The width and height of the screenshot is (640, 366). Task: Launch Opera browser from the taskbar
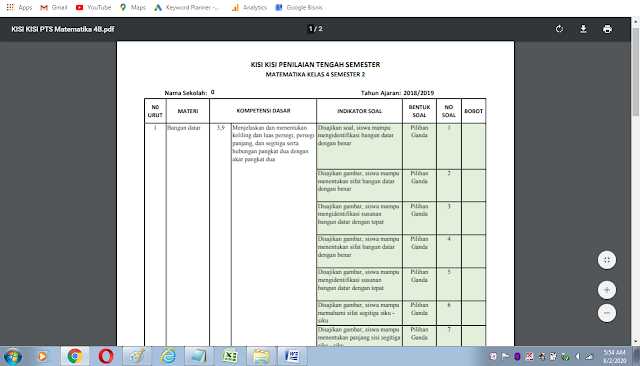tap(106, 356)
